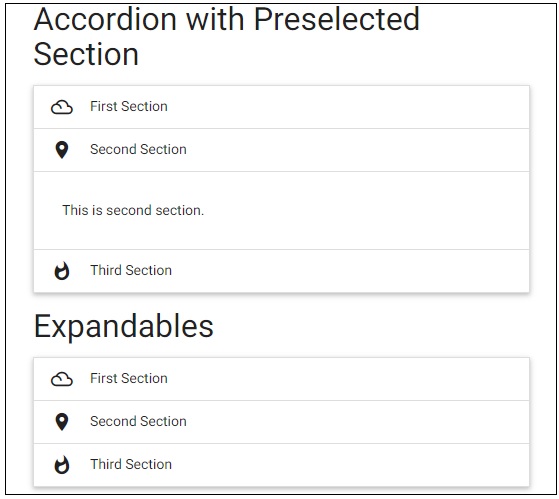The width and height of the screenshot is (559, 499).
Task: Click the flame icon in the Accordion's Third Section
Action: [x=62, y=271]
